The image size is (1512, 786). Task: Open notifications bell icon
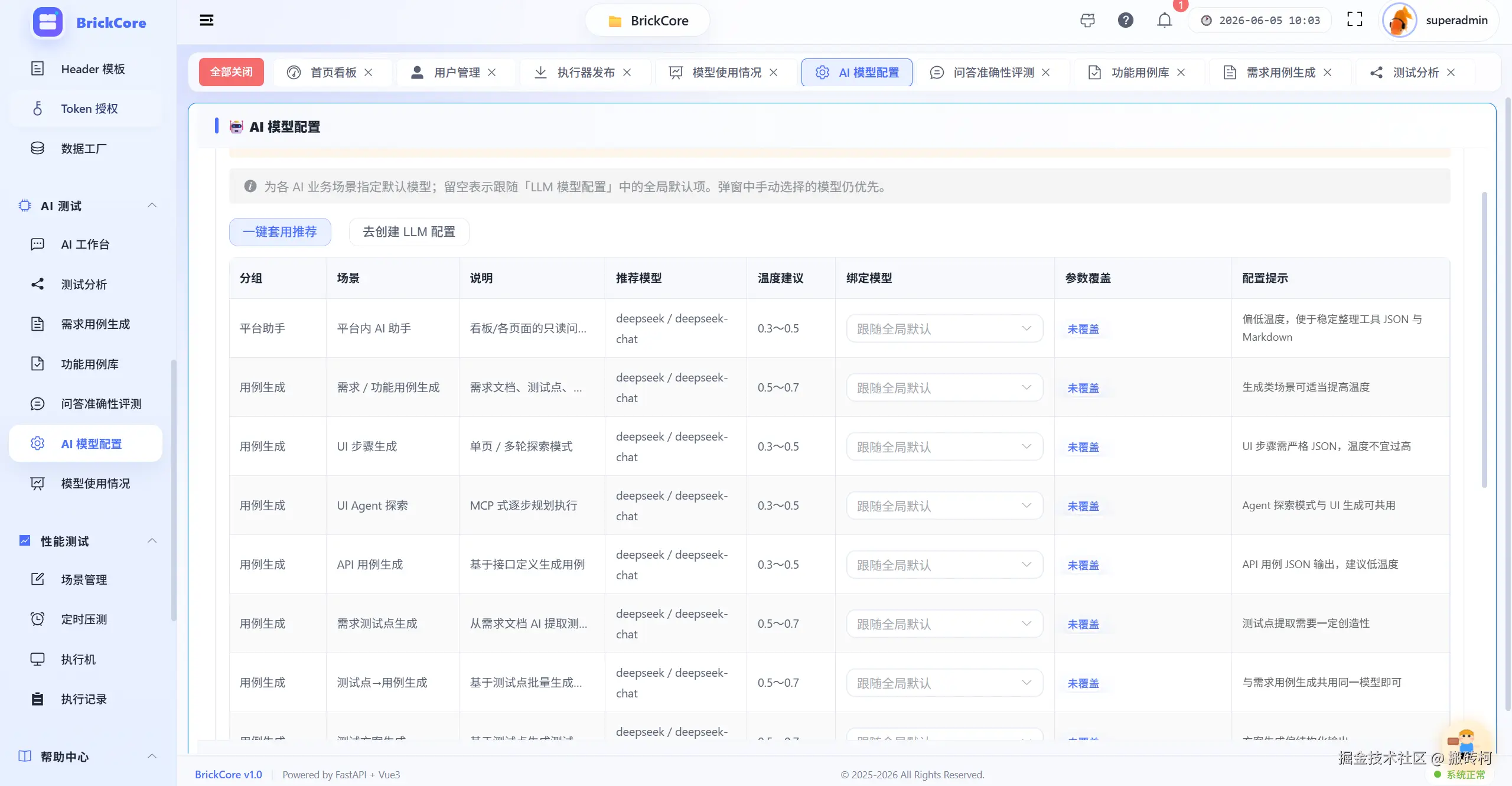(x=1164, y=21)
